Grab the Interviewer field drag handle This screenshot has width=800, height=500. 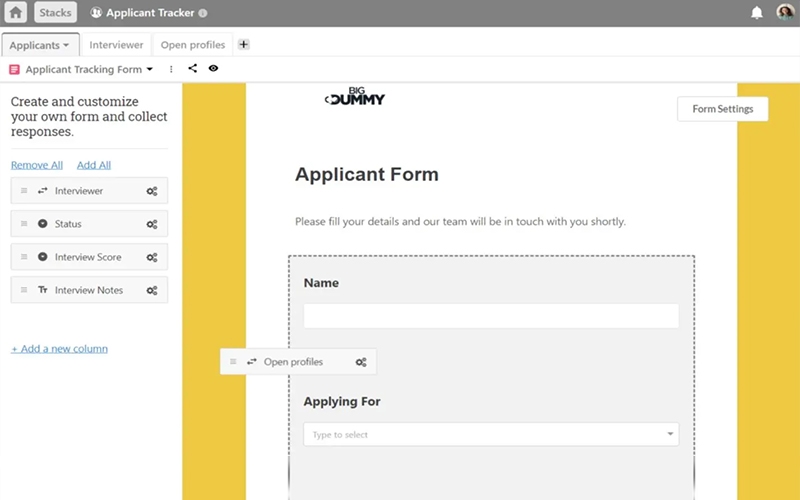24,191
